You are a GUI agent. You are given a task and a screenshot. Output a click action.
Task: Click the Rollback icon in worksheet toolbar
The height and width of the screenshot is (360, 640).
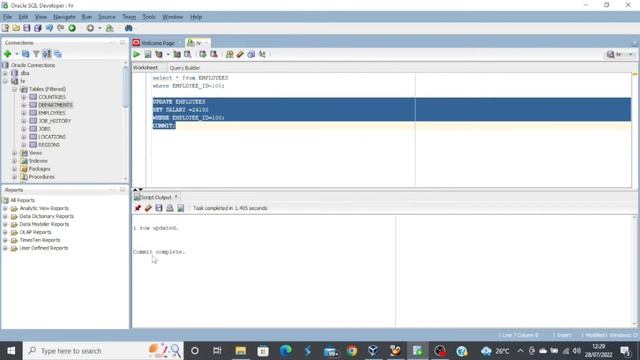(213, 54)
